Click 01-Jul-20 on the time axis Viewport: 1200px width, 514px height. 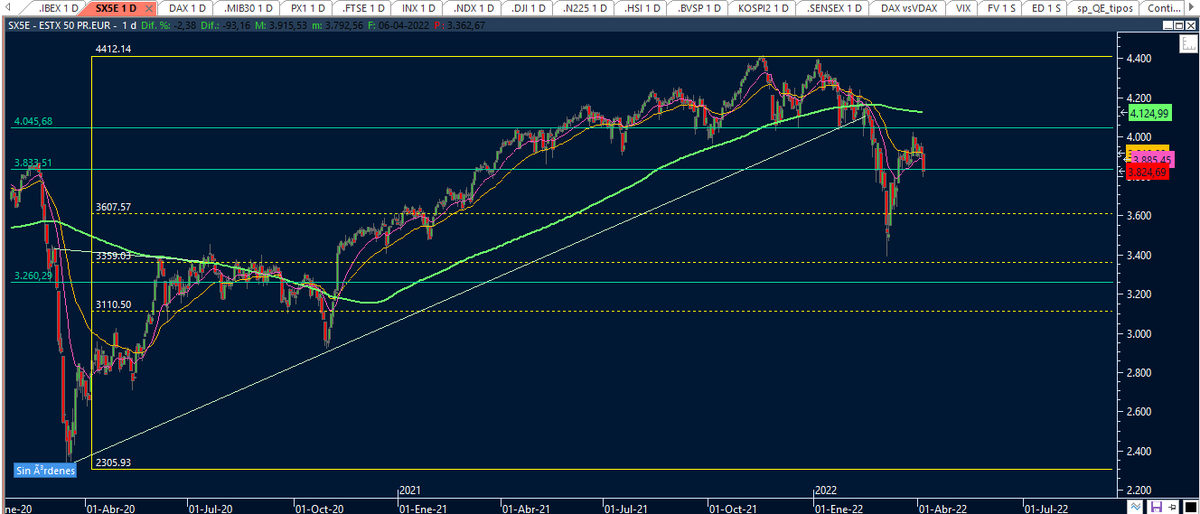(x=213, y=507)
